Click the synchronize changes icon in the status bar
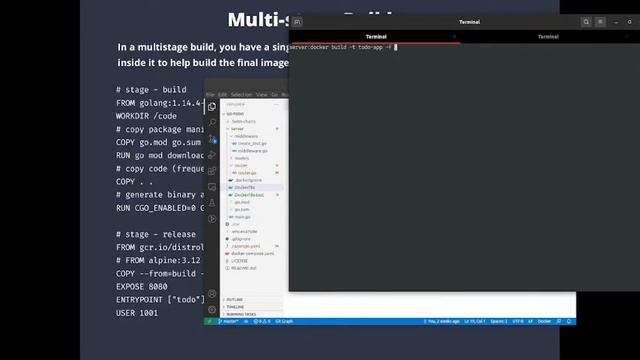 [x=246, y=322]
